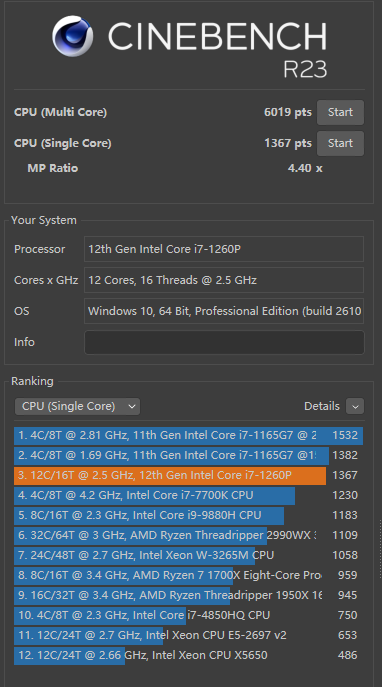Select the Xeon W-3265M ranking row
Viewport: 382px width, 687px height.
point(188,555)
